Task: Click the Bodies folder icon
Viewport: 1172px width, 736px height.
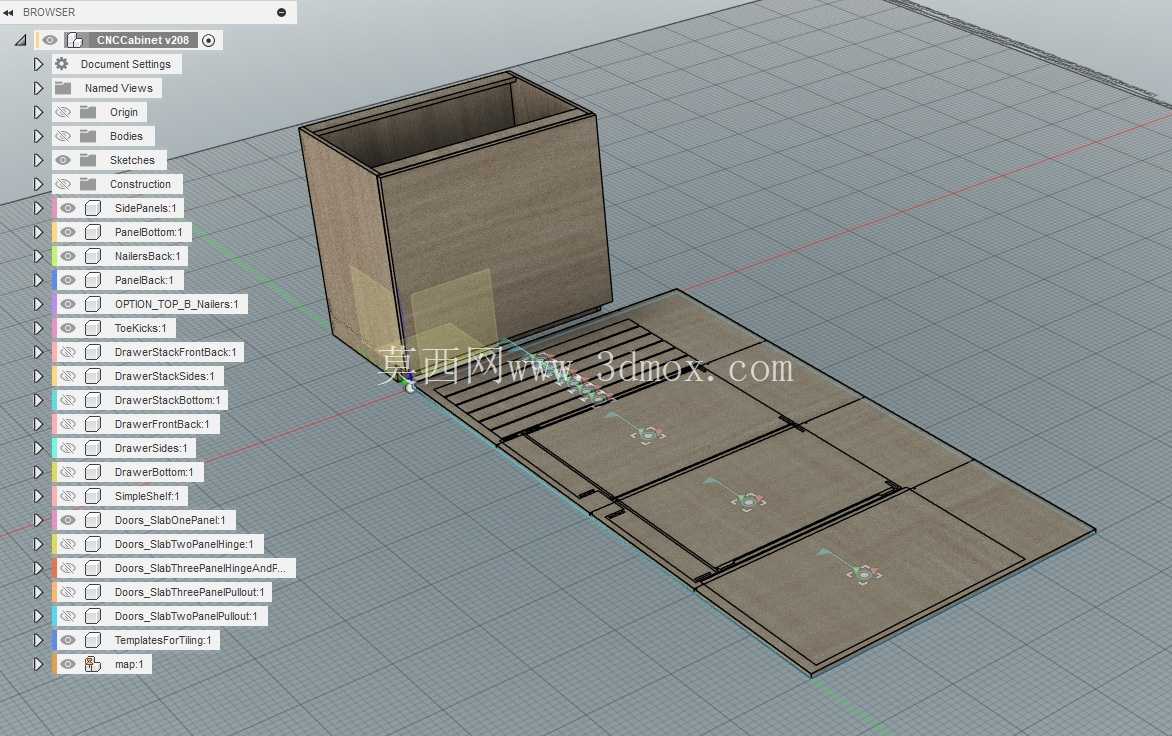Action: pos(88,136)
